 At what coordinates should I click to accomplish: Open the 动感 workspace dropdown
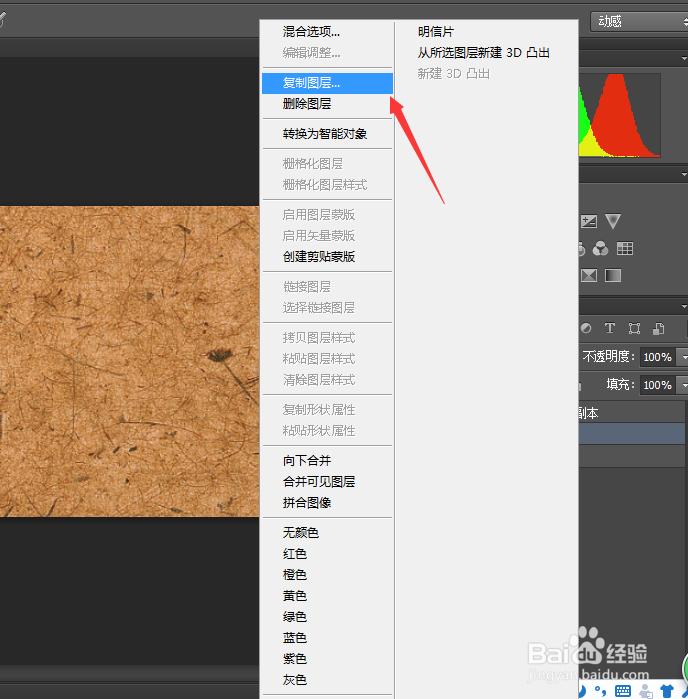tap(639, 21)
